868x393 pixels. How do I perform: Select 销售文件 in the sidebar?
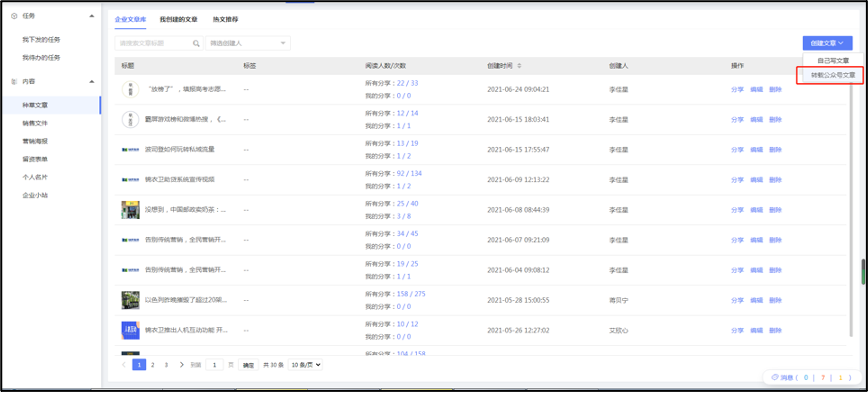coord(35,123)
